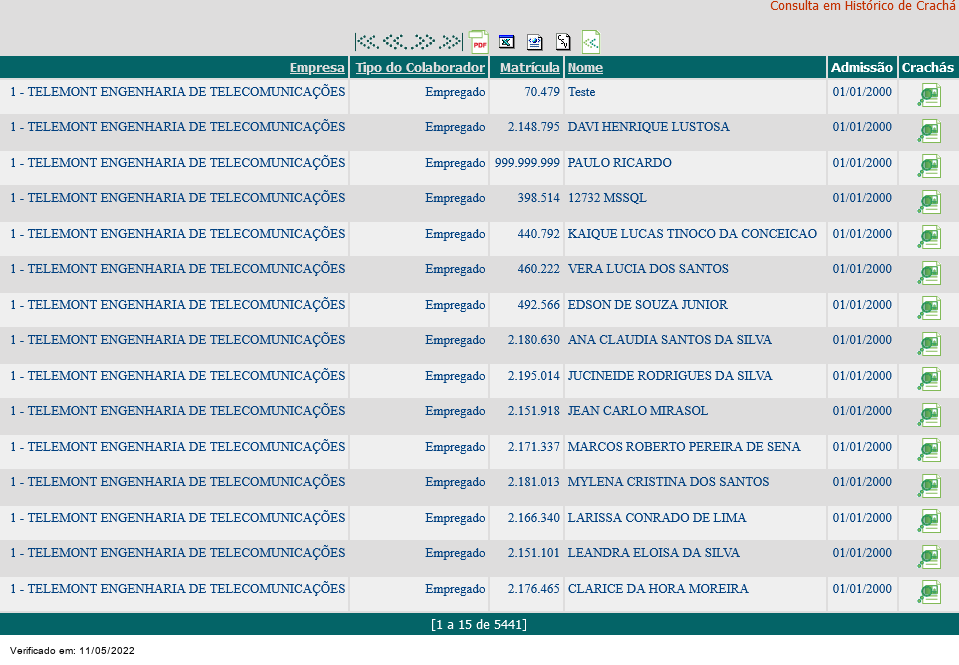The image size is (959, 665).
Task: Open crachás for KAIQUE LUCAS TINOCO DA CONCEICAO
Action: [x=928, y=238]
